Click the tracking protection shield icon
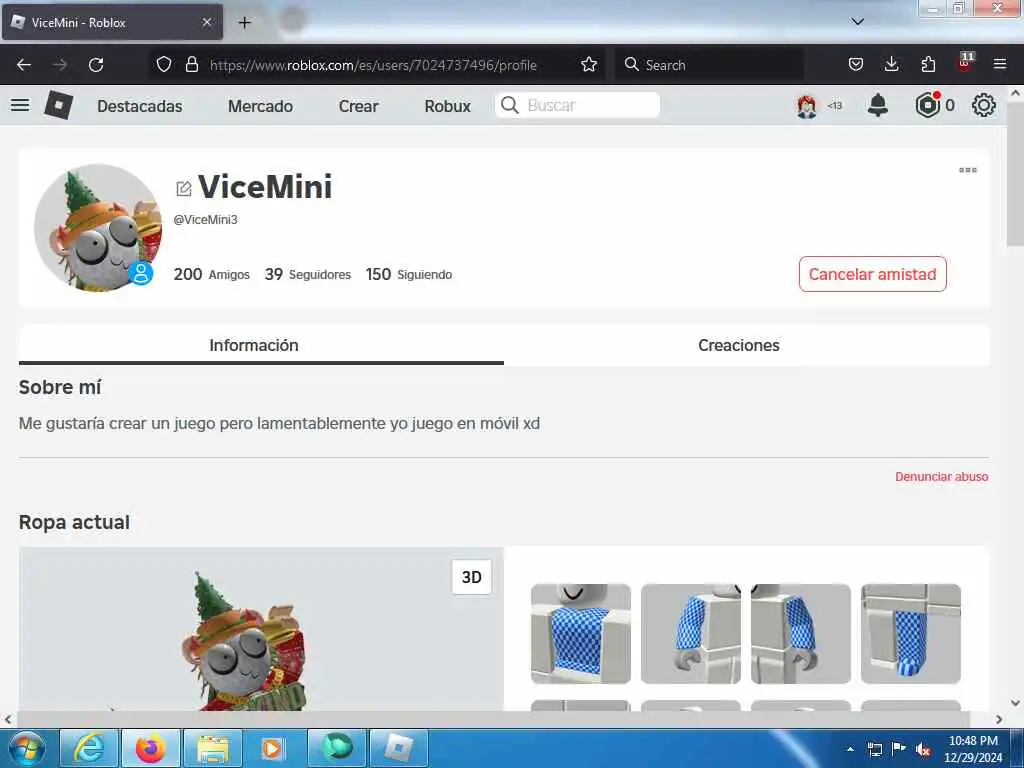 pos(164,65)
